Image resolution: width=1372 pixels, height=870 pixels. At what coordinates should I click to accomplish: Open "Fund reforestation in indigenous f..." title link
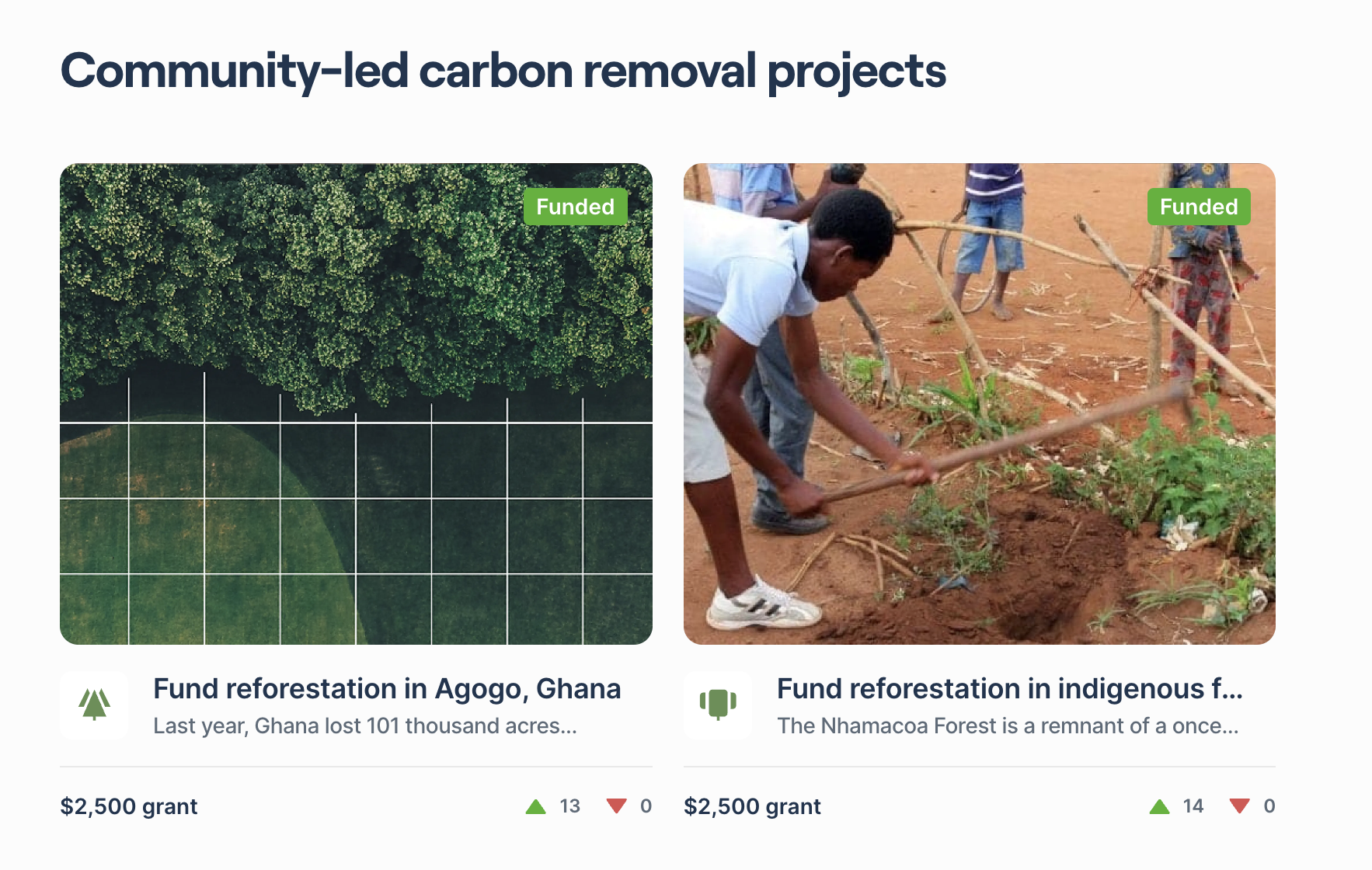click(x=1010, y=689)
